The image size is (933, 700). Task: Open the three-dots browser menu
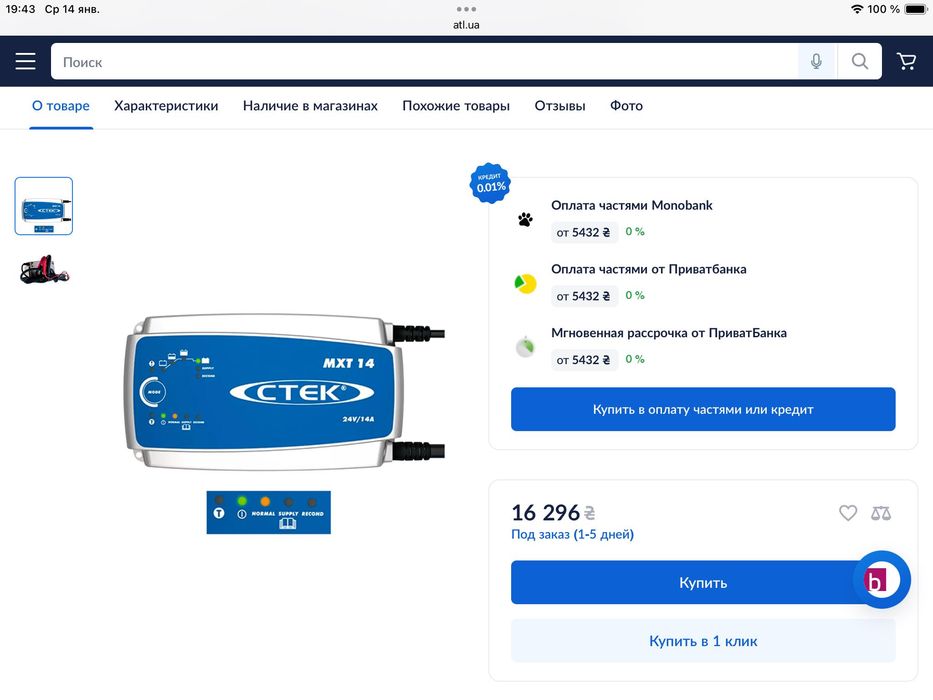466,9
